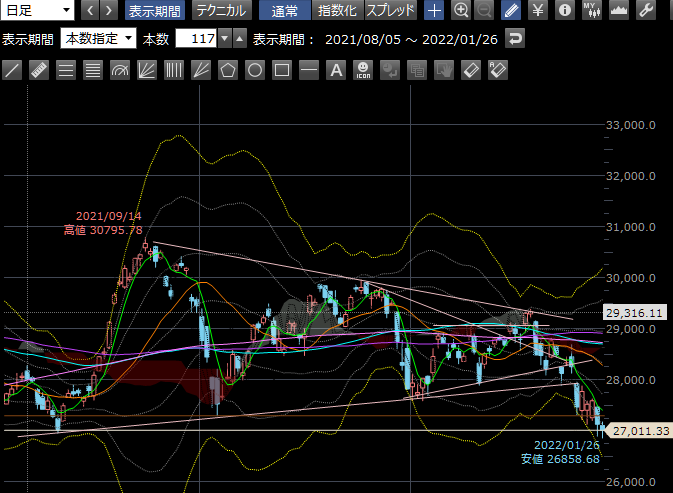Click the zoom in magnifier icon
The width and height of the screenshot is (673, 493).
tap(460, 11)
